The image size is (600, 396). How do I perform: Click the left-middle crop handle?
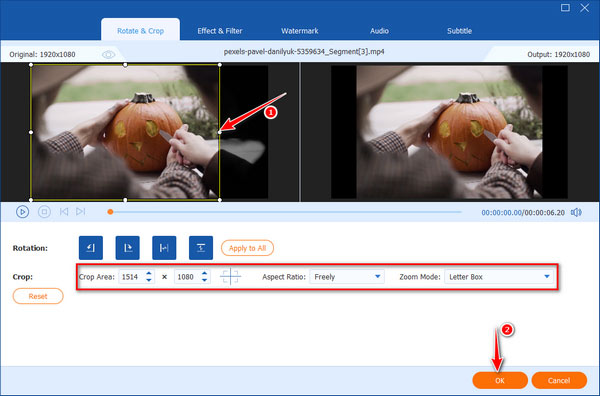[x=31, y=132]
